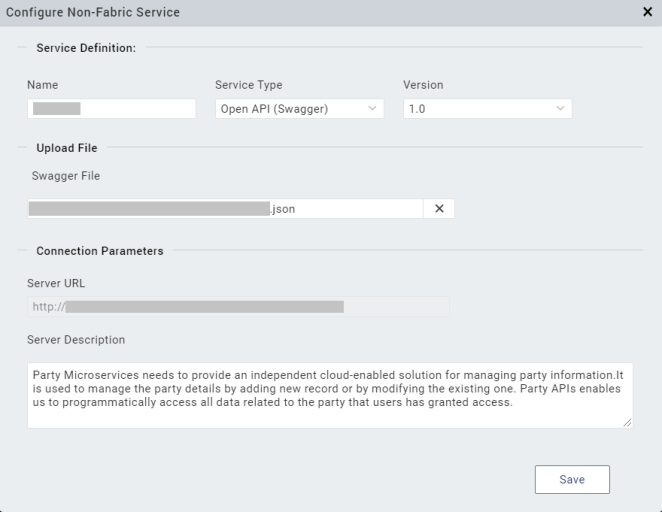Expand the Version 1.0 dropdown
This screenshot has width=662, height=512.
[x=486, y=109]
